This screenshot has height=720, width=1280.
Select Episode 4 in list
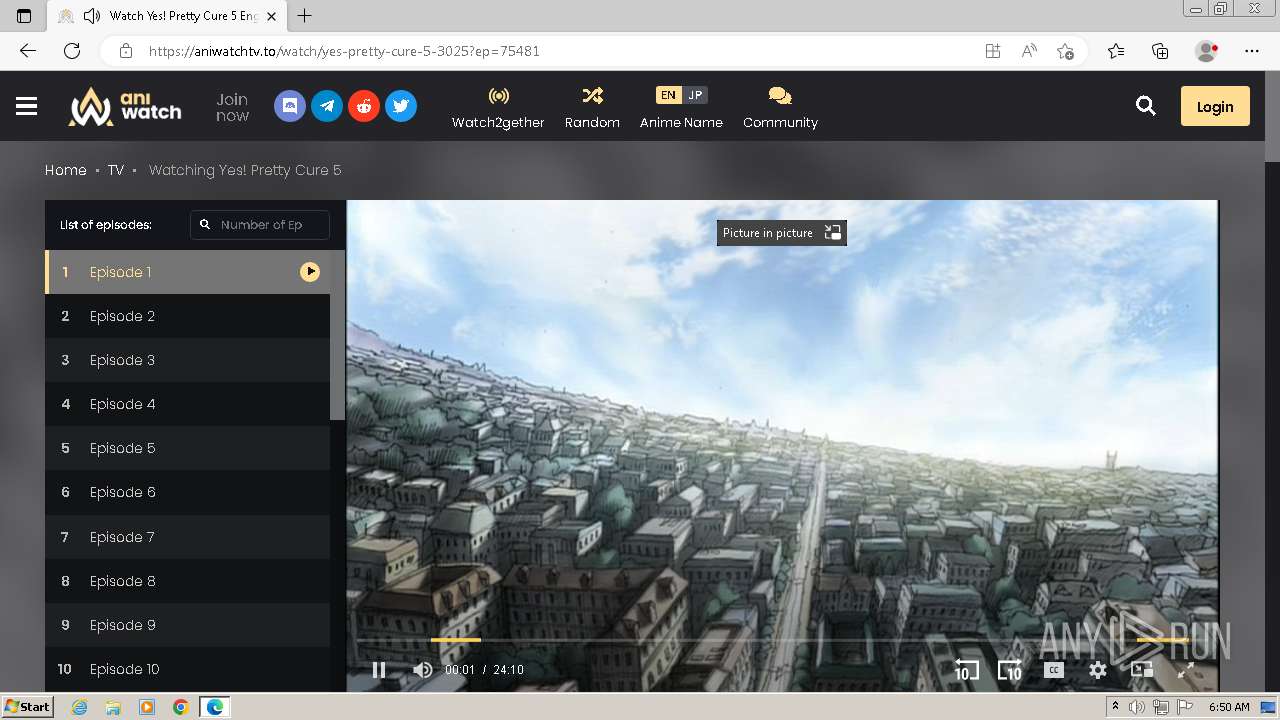tap(187, 404)
